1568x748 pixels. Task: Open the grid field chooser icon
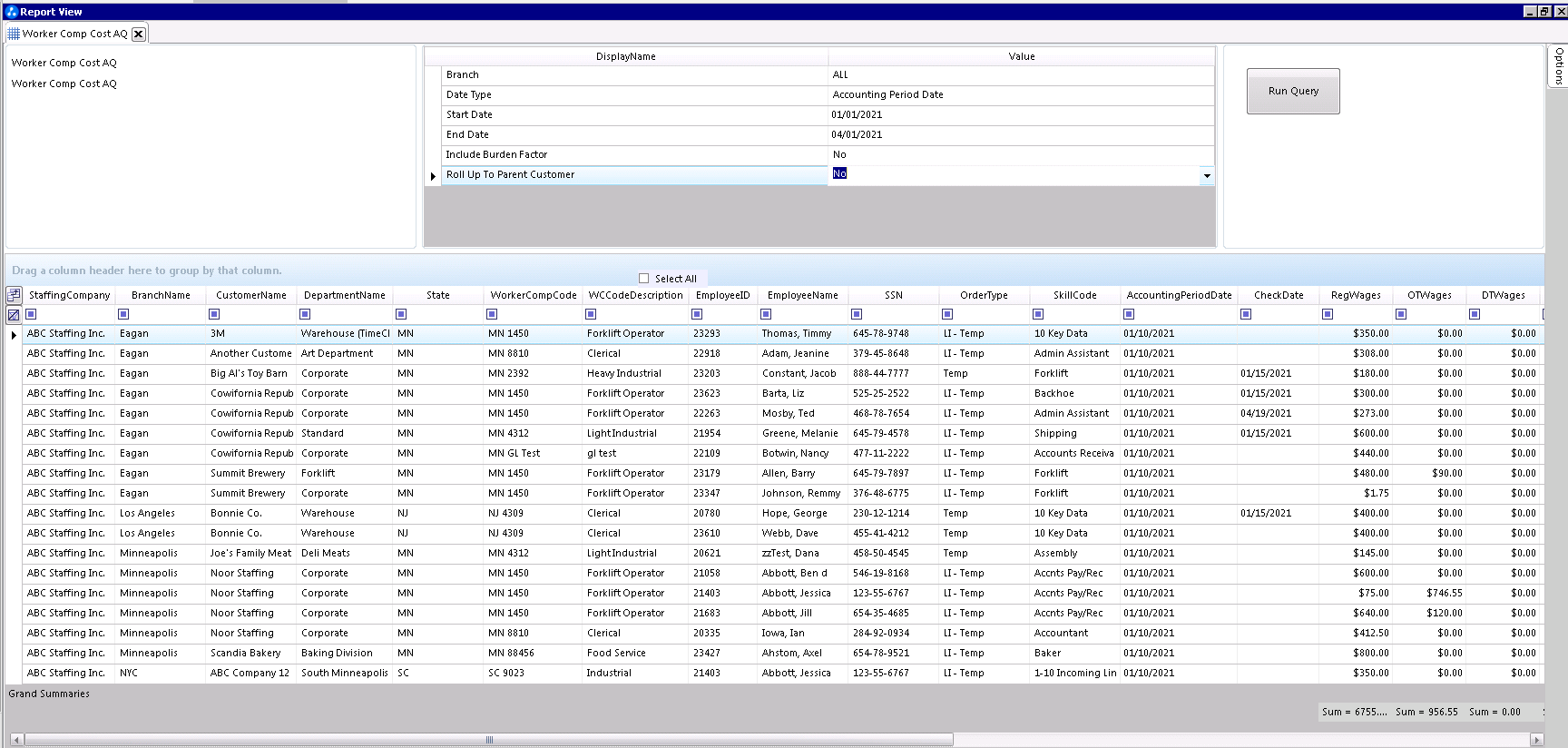click(14, 295)
